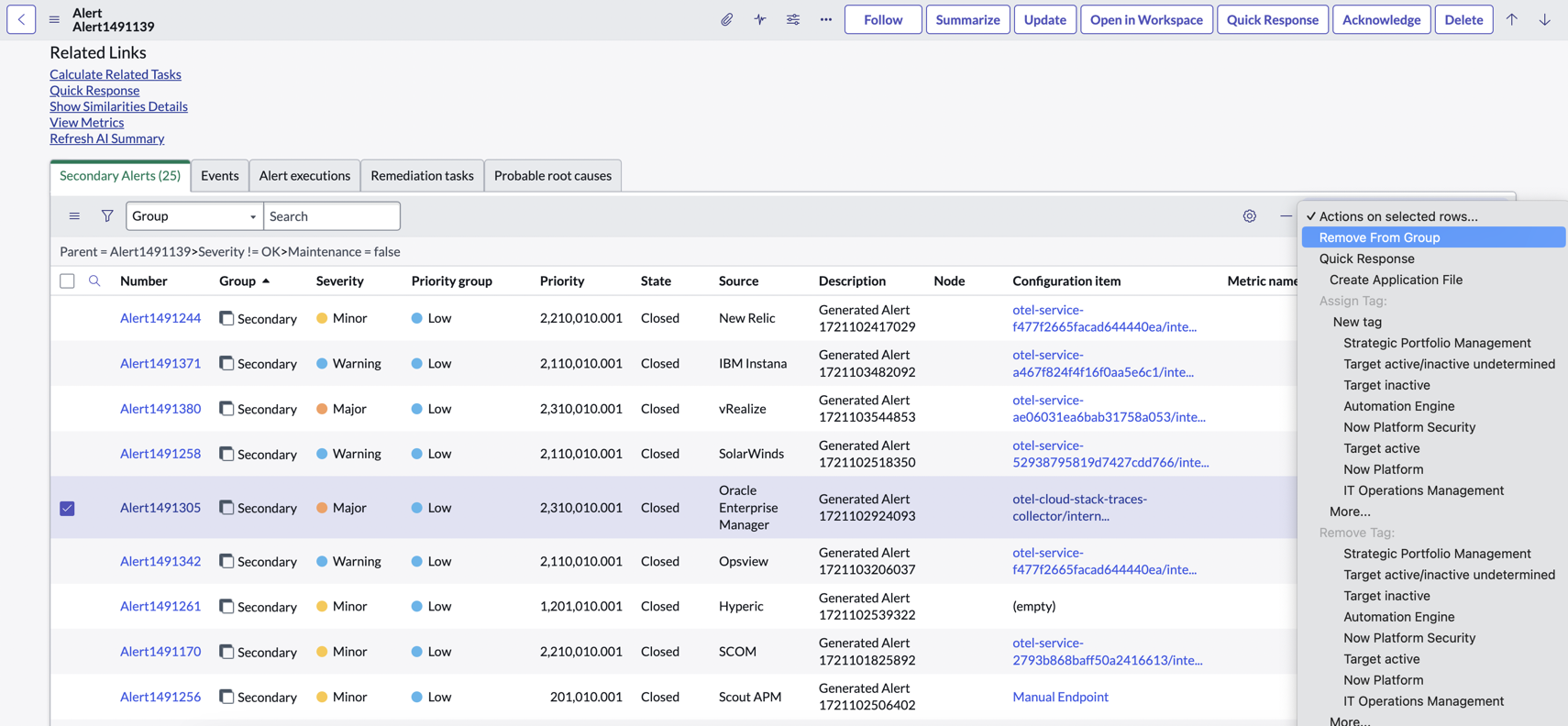Sort by the Group column header
This screenshot has width=1568, height=726.
[x=237, y=280]
